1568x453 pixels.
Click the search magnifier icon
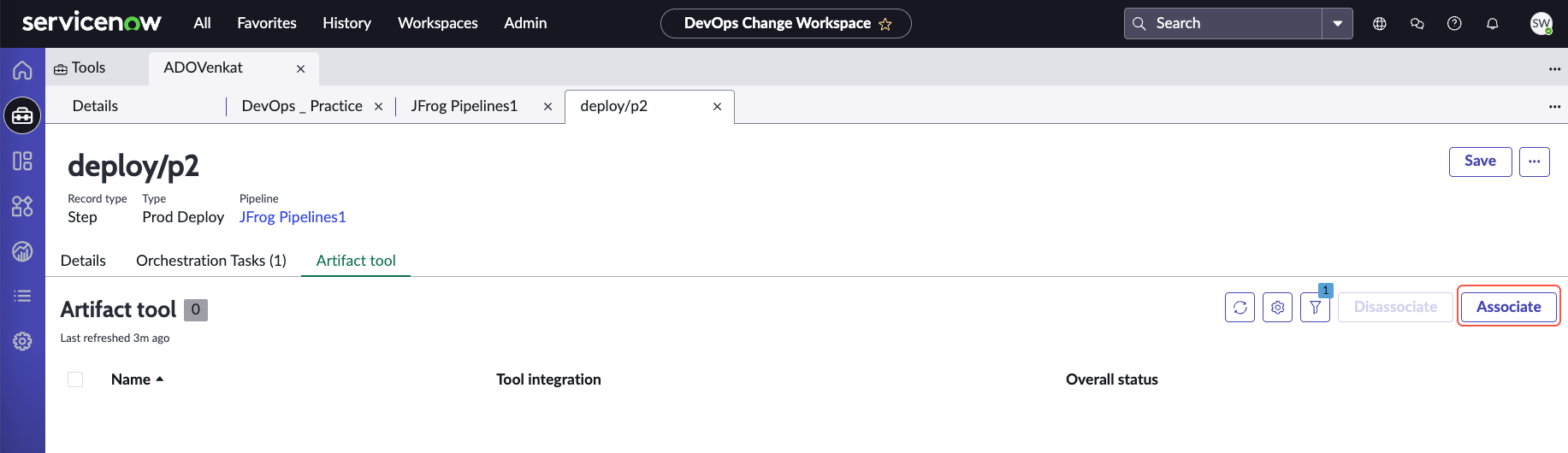pyautogui.click(x=1139, y=24)
